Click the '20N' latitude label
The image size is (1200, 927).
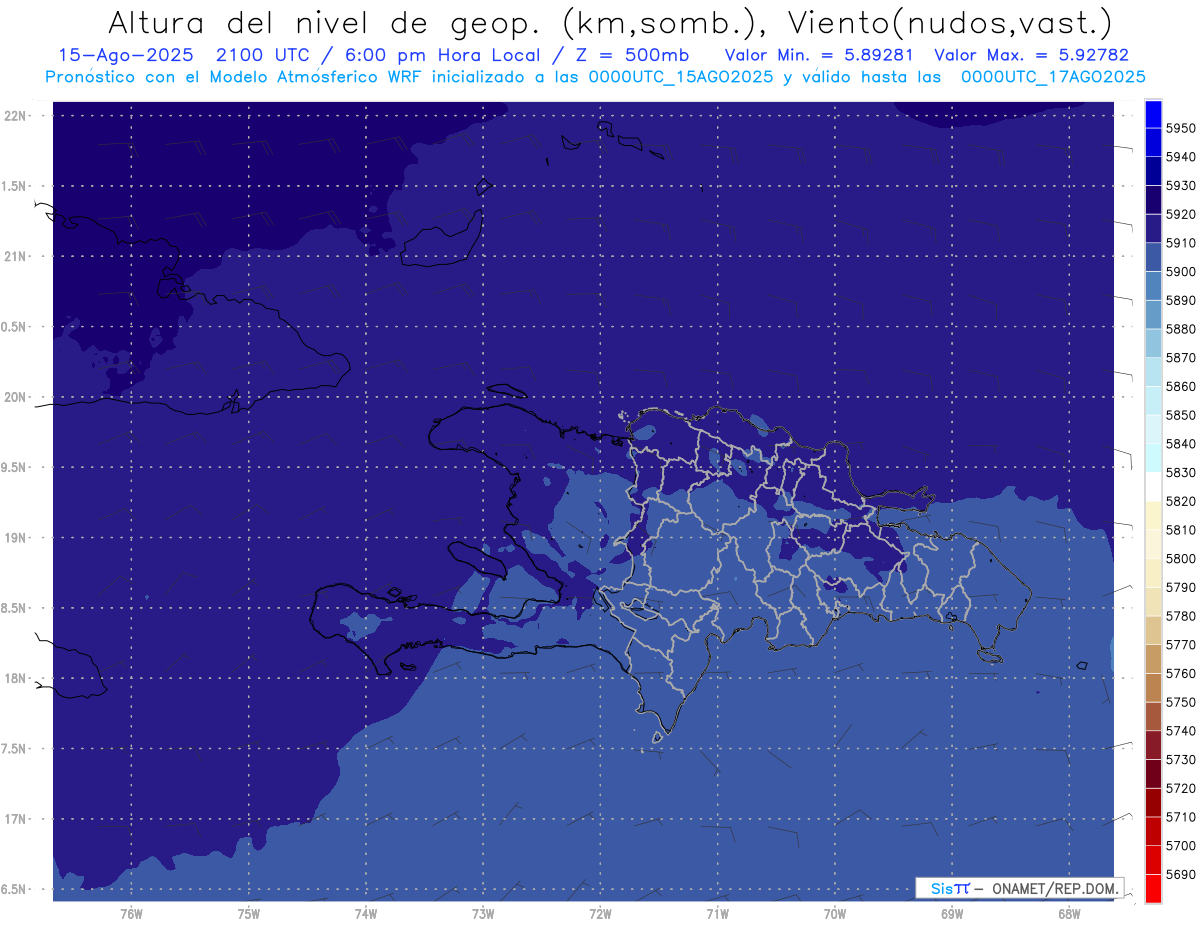coord(15,397)
